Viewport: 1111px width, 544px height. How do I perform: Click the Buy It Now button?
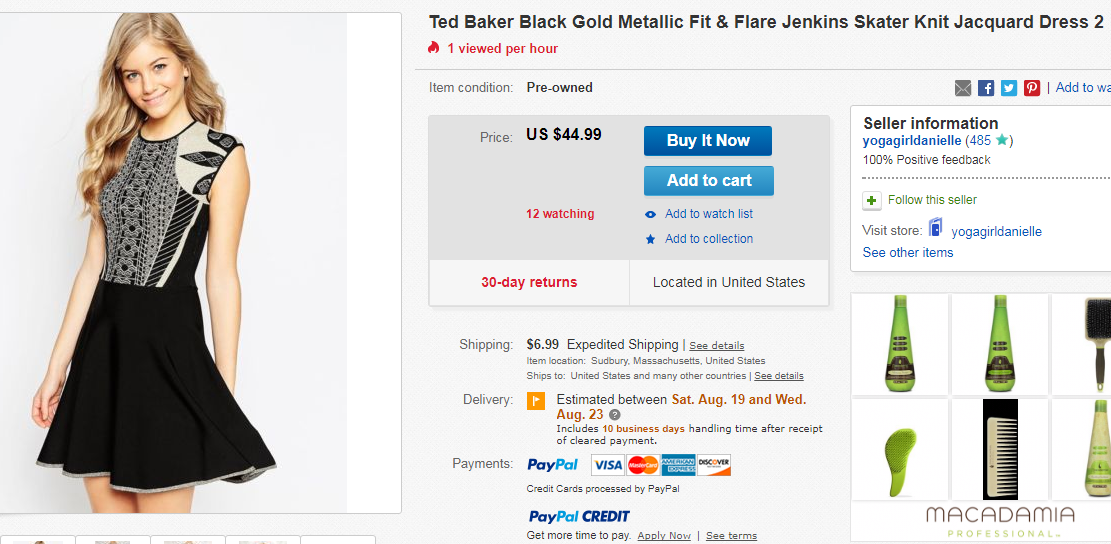tap(708, 140)
